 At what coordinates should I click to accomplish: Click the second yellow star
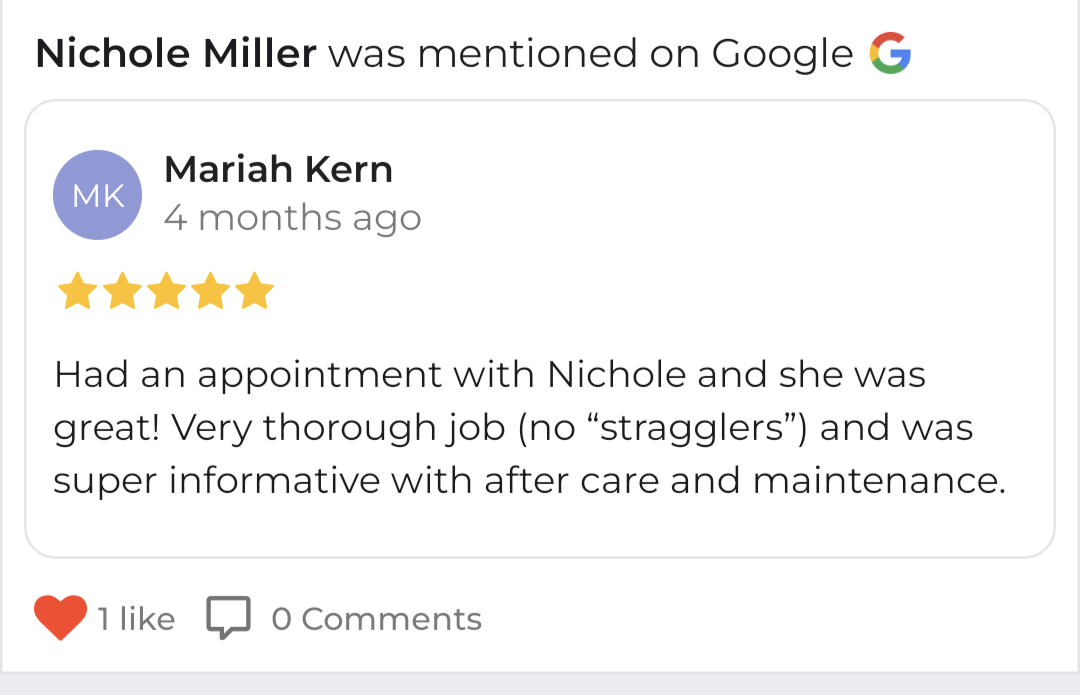[119, 292]
